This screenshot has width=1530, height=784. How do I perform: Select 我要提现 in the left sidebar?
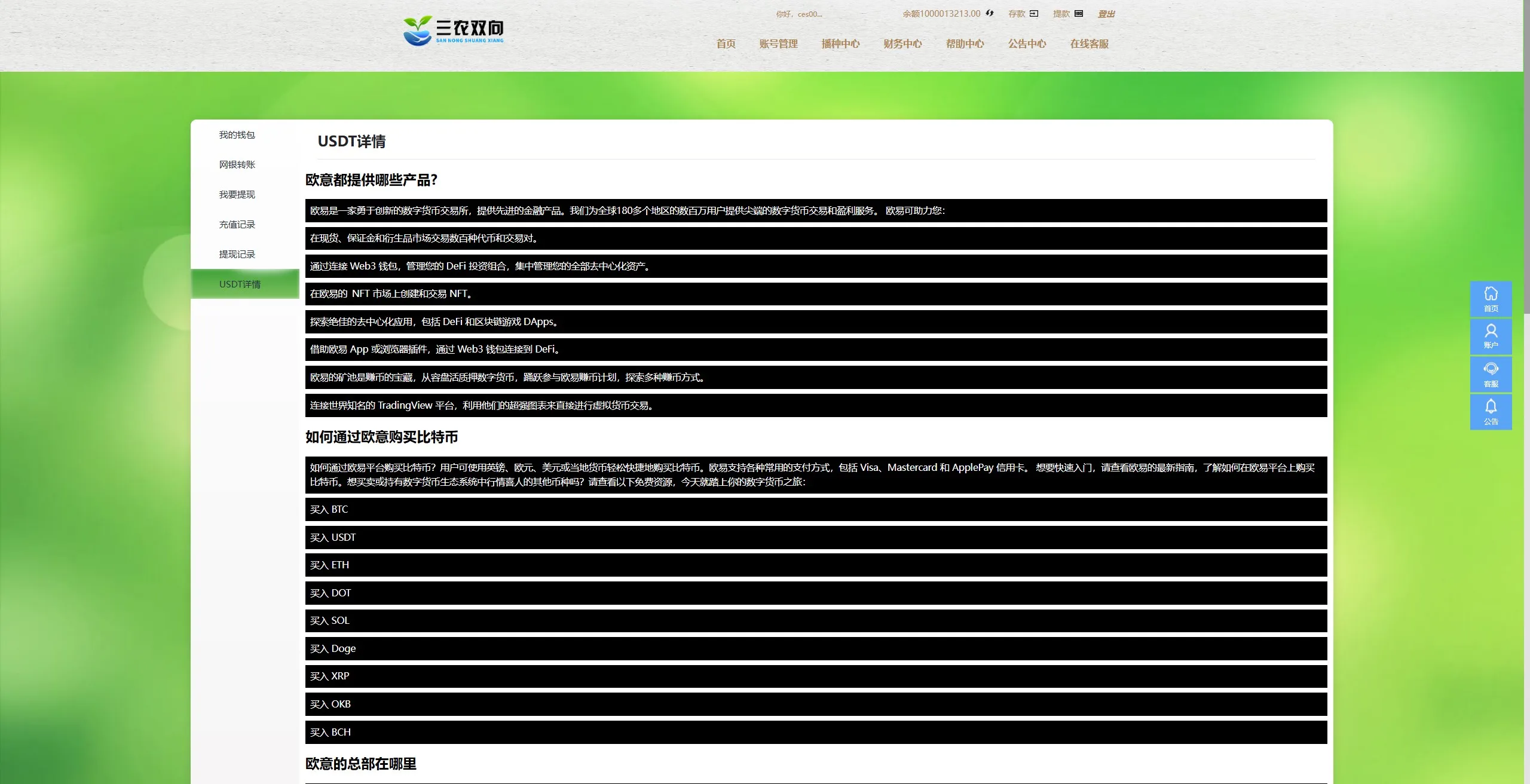[x=244, y=195]
